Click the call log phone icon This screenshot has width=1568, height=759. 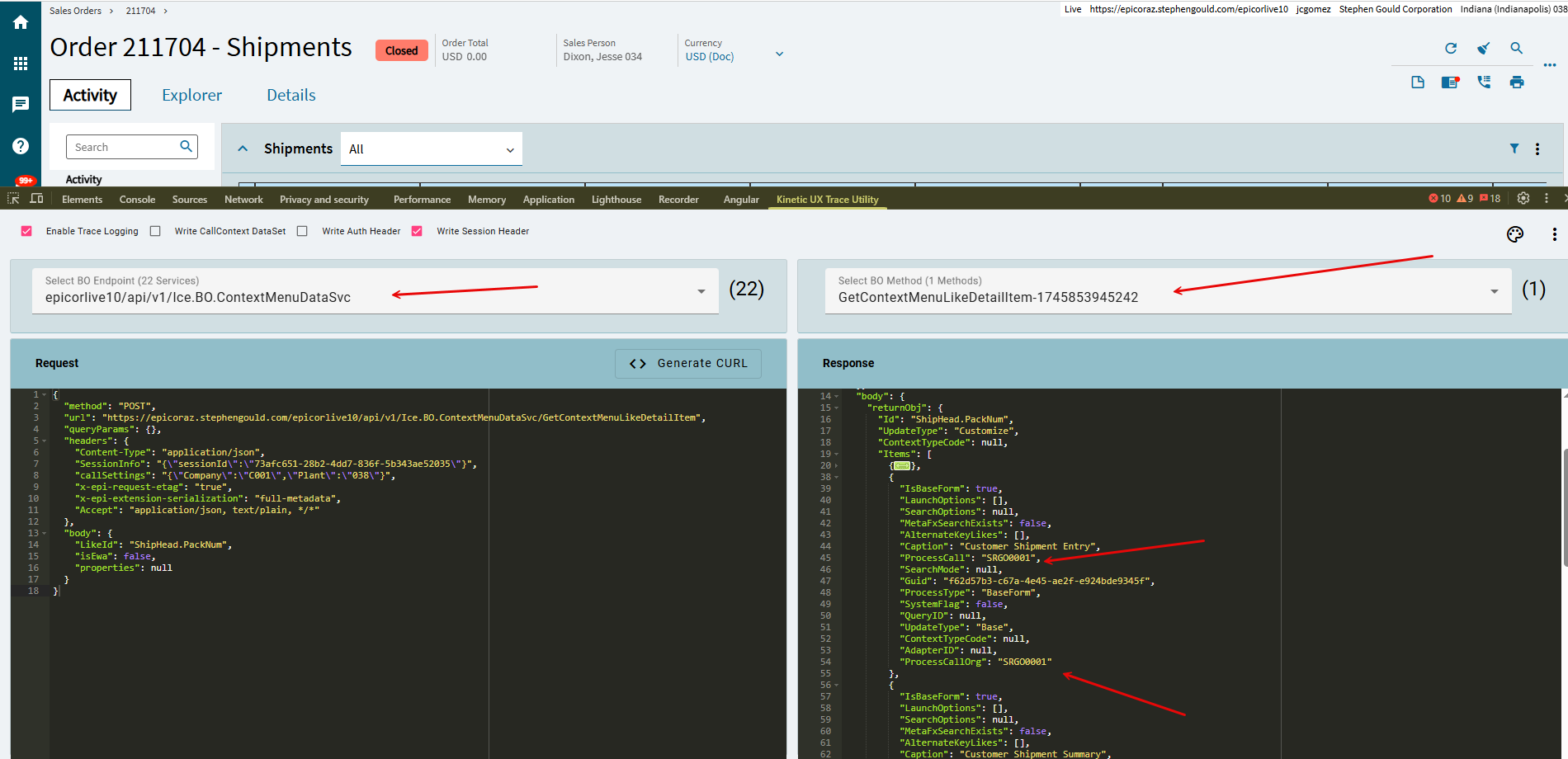[x=1484, y=82]
